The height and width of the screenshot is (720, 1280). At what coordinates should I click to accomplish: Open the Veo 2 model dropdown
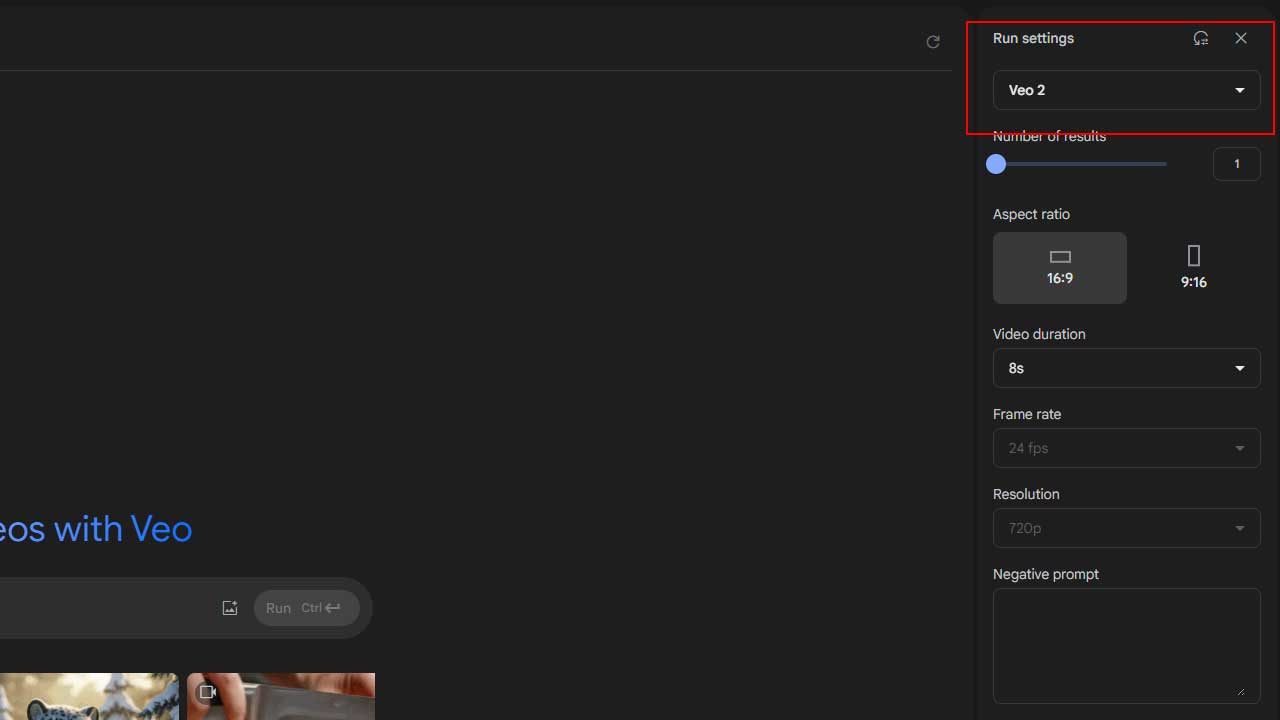click(1126, 90)
